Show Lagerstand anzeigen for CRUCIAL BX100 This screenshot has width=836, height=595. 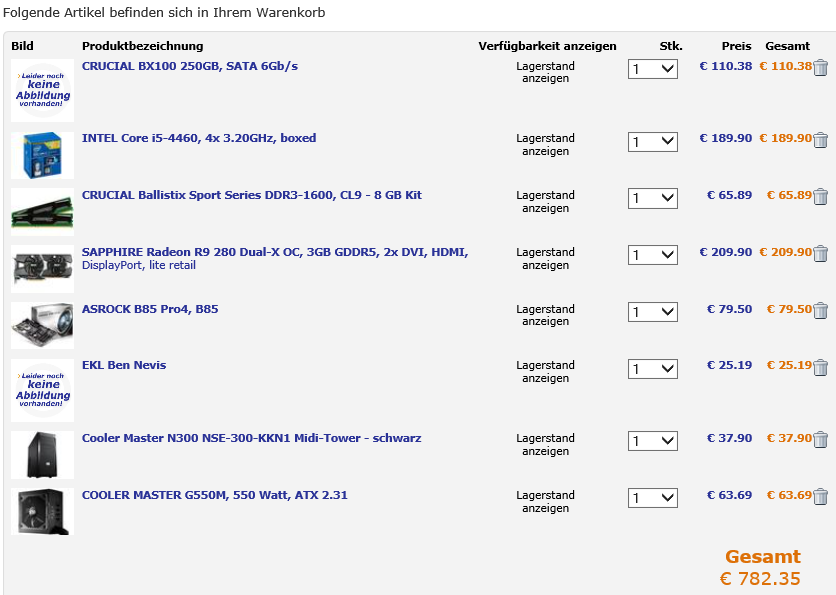[x=545, y=73]
